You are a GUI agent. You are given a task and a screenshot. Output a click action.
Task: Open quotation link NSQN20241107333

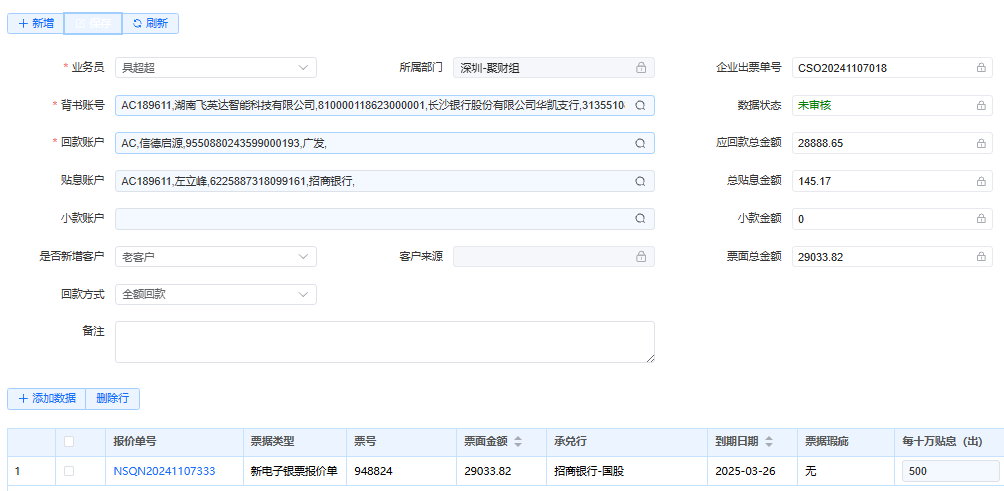pos(164,470)
